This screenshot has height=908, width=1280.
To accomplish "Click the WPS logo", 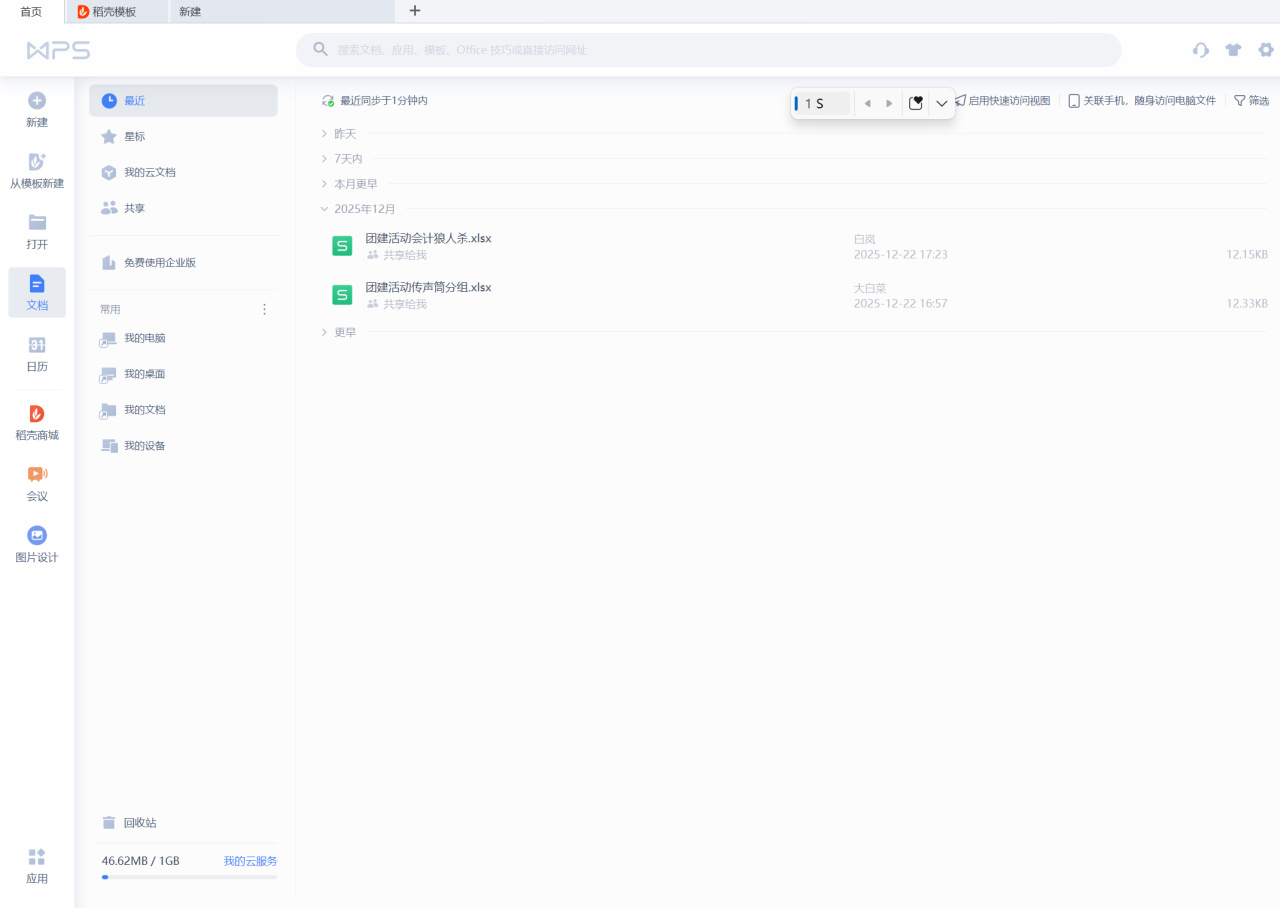I will pyautogui.click(x=58, y=50).
